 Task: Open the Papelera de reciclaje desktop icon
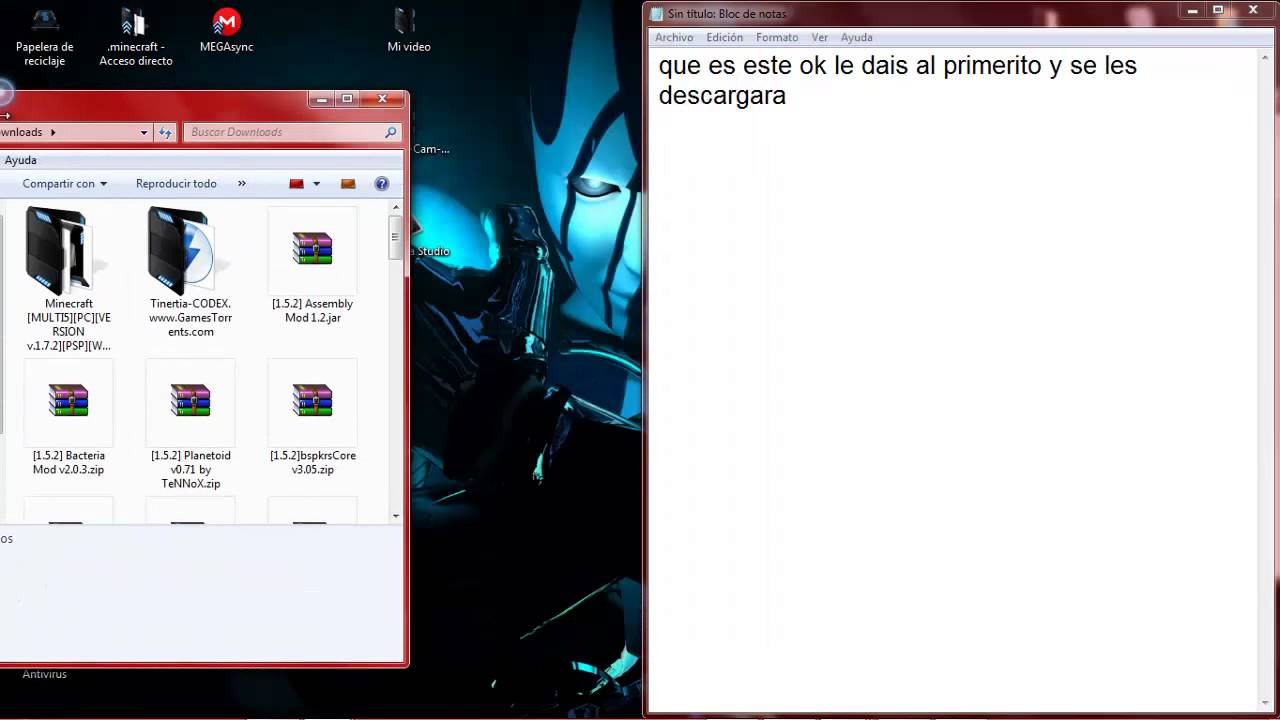44,36
